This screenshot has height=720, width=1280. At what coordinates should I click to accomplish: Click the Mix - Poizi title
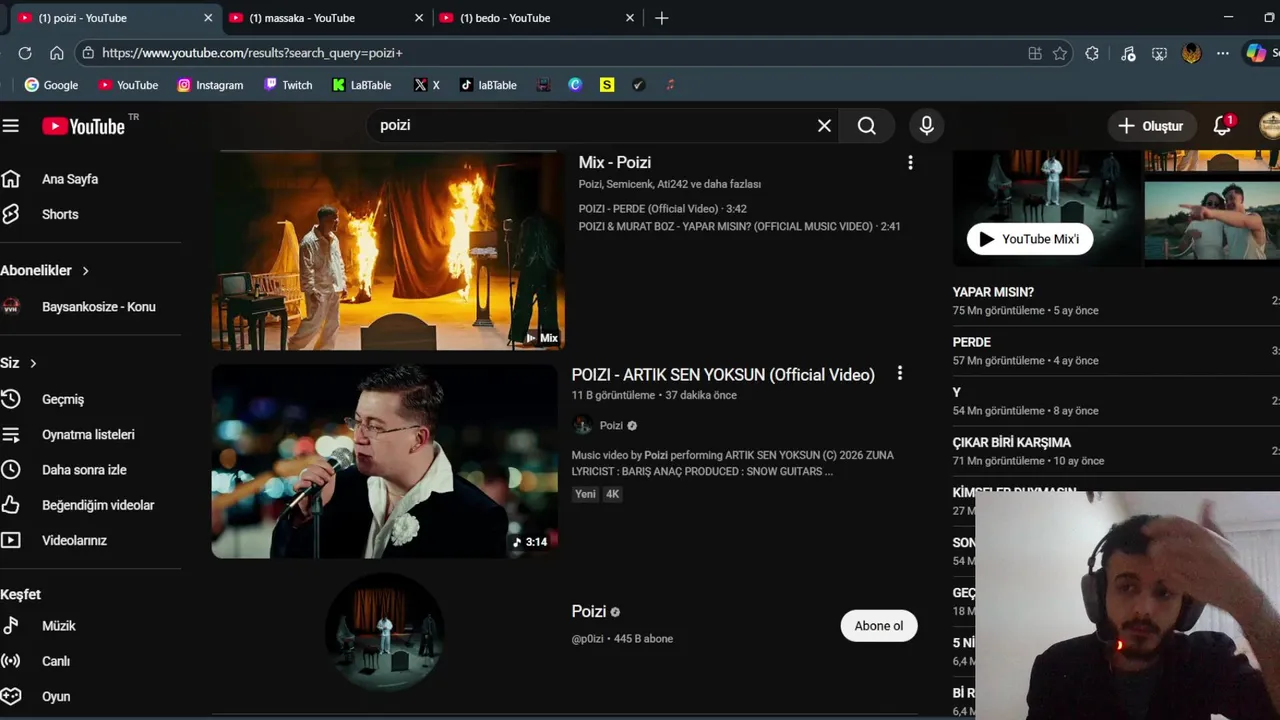614,163
